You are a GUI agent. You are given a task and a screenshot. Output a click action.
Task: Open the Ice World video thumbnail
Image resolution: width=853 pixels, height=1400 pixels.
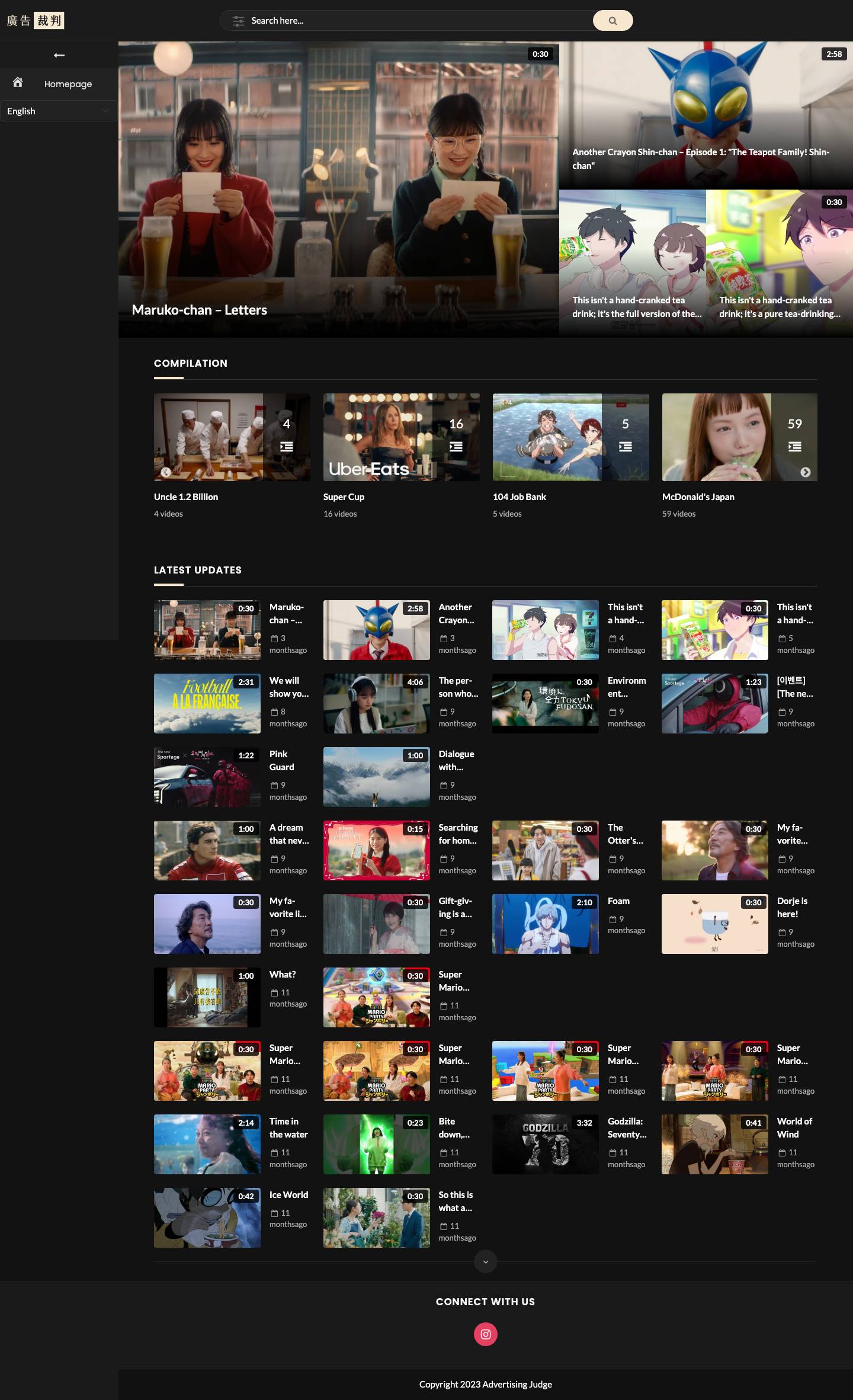(207, 1218)
